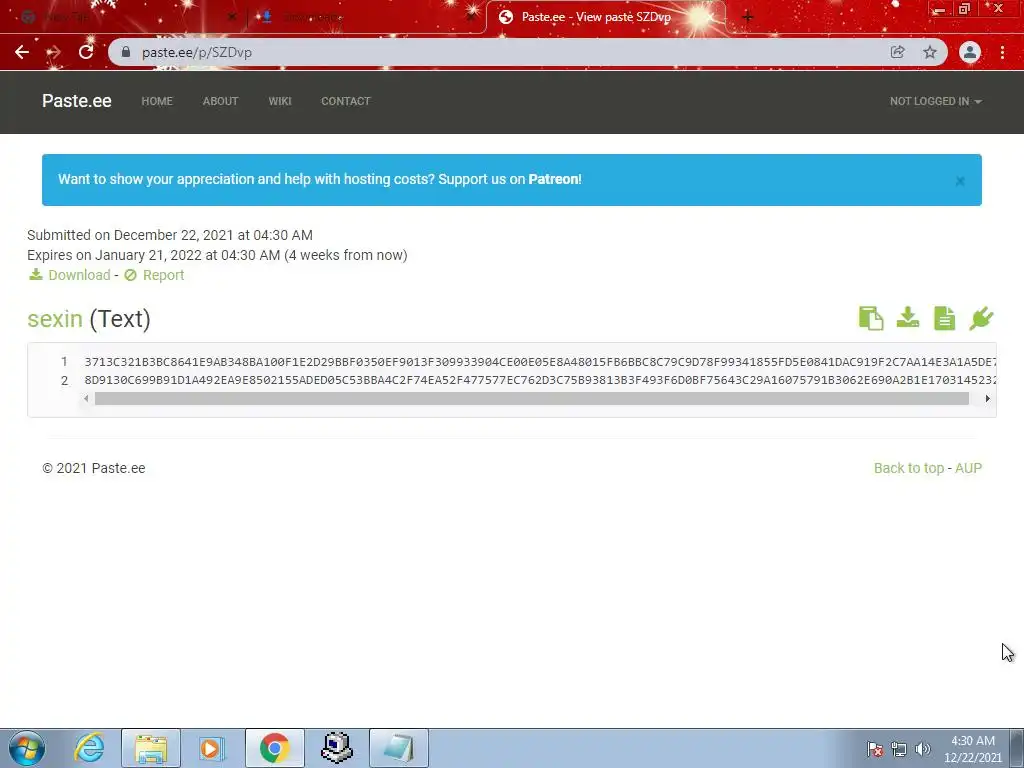Open ABOUT in navigation bar
The height and width of the screenshot is (768, 1024).
(220, 101)
